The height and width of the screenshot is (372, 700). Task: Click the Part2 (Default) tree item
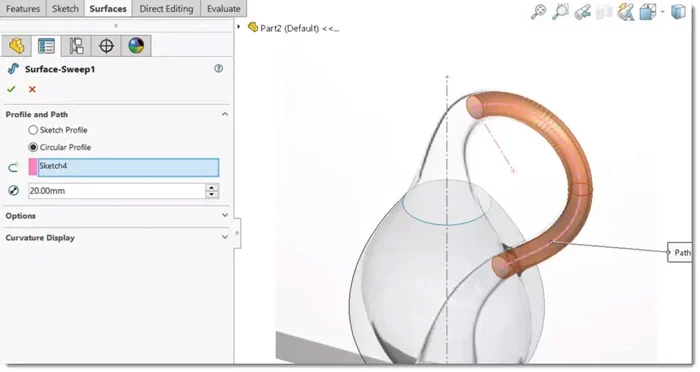294,28
